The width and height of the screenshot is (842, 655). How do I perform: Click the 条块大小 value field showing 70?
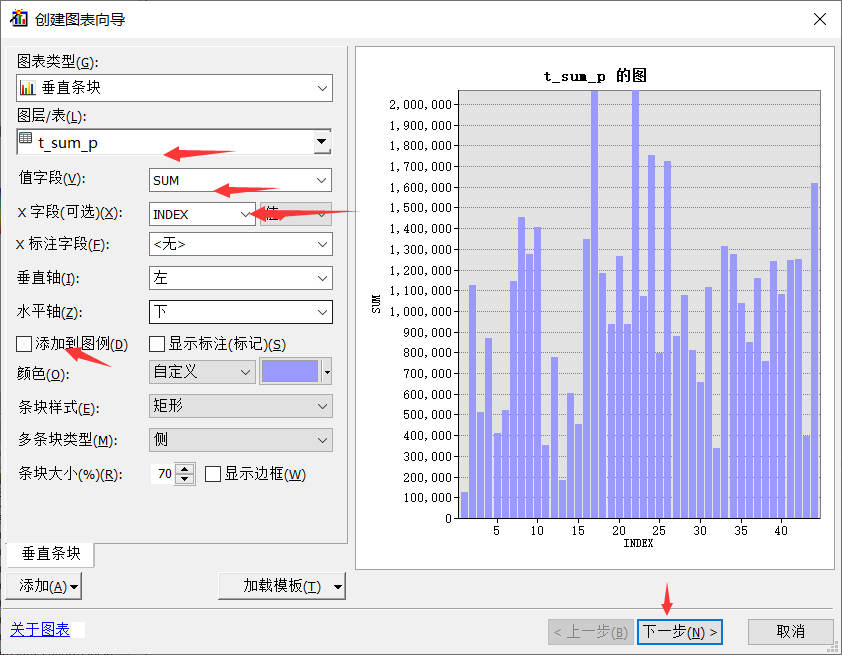point(163,474)
